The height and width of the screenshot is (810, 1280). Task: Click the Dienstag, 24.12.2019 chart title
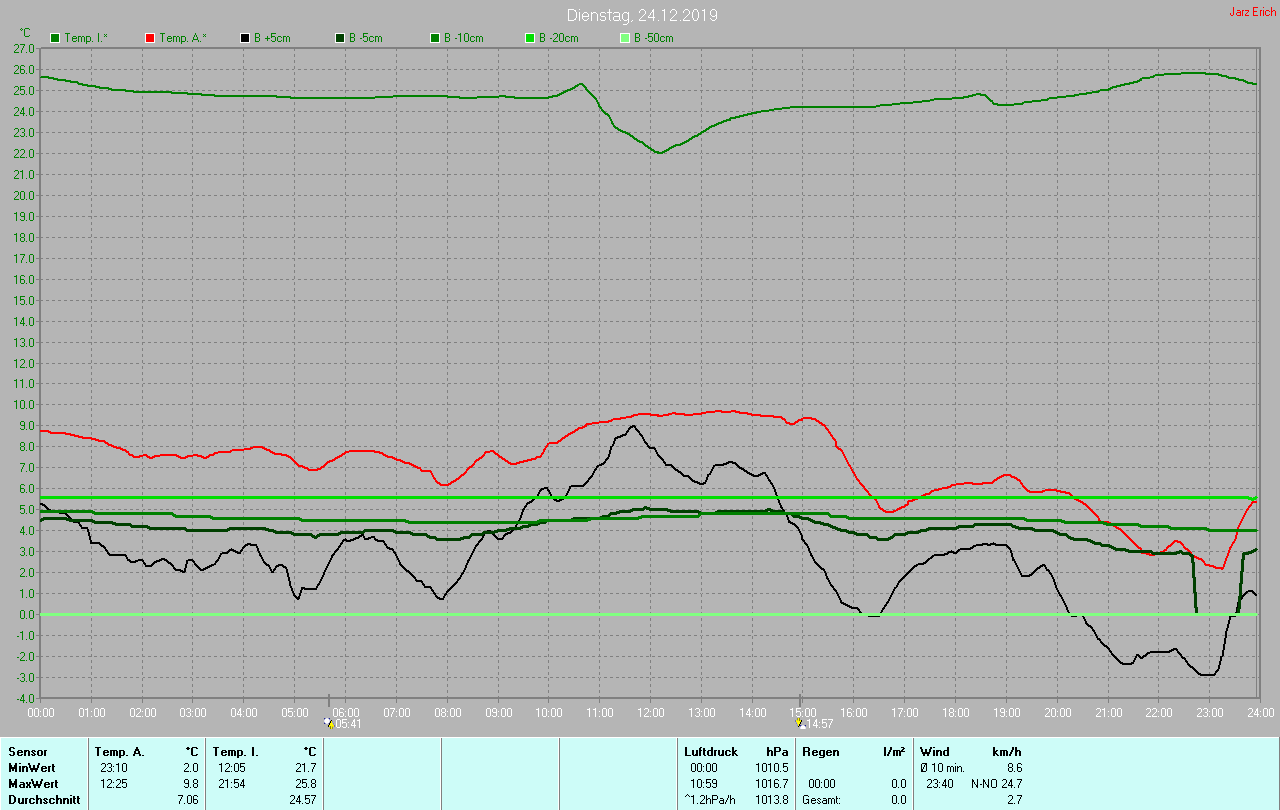[641, 15]
